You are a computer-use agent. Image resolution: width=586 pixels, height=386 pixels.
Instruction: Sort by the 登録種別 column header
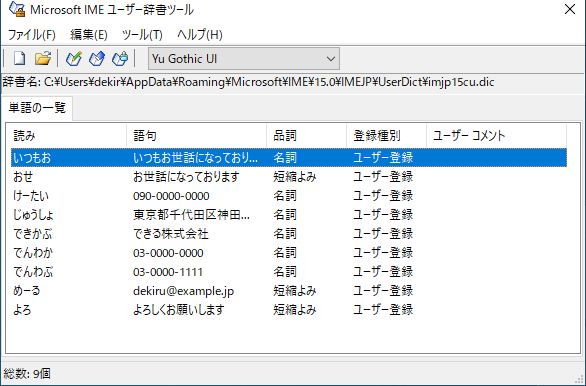[386, 136]
